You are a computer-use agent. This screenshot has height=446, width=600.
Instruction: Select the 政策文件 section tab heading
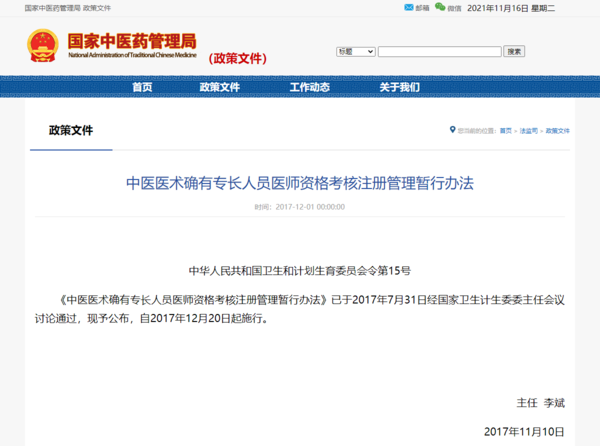[x=70, y=130]
